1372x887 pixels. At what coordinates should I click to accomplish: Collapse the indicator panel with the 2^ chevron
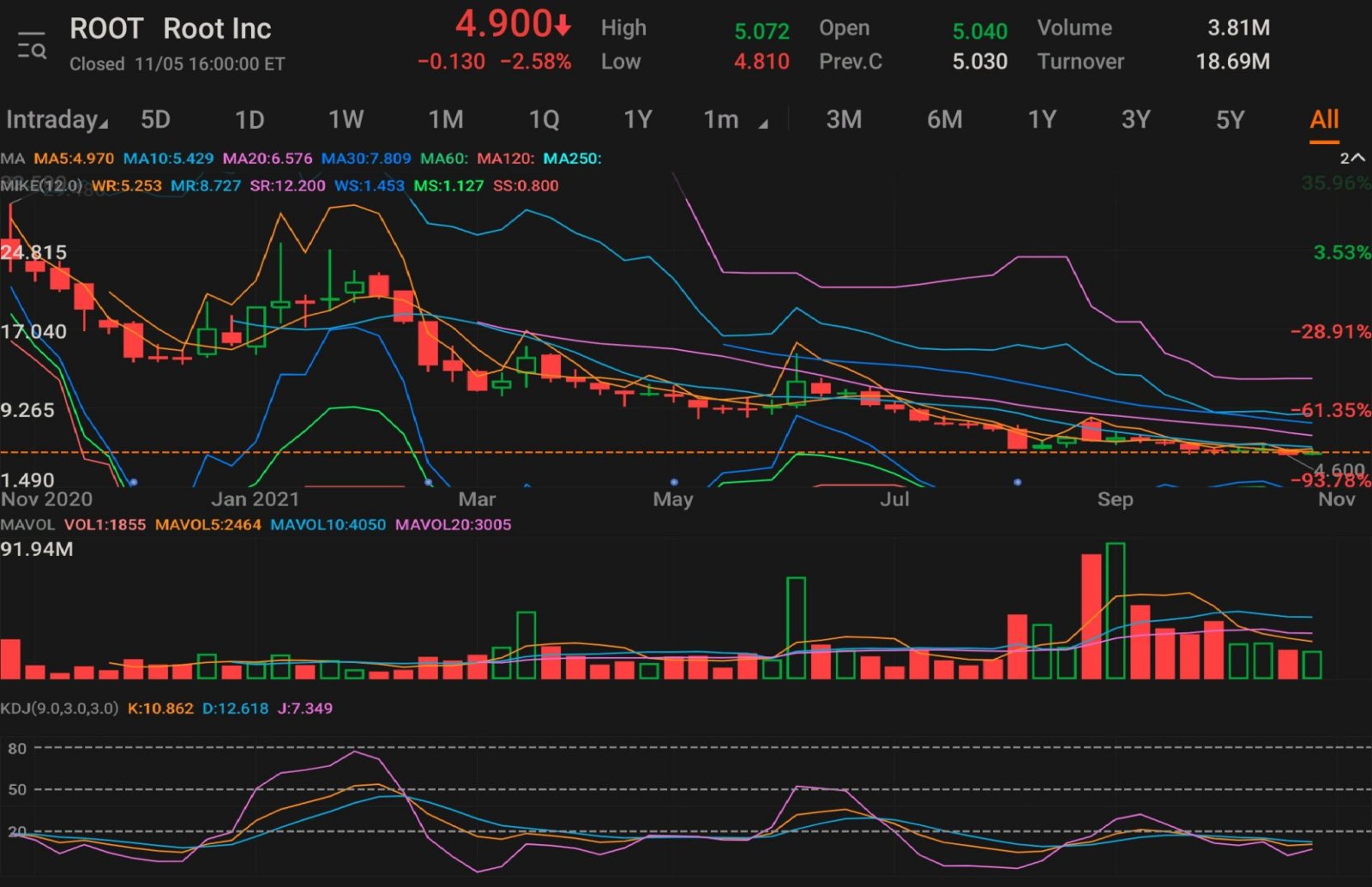click(x=1351, y=158)
